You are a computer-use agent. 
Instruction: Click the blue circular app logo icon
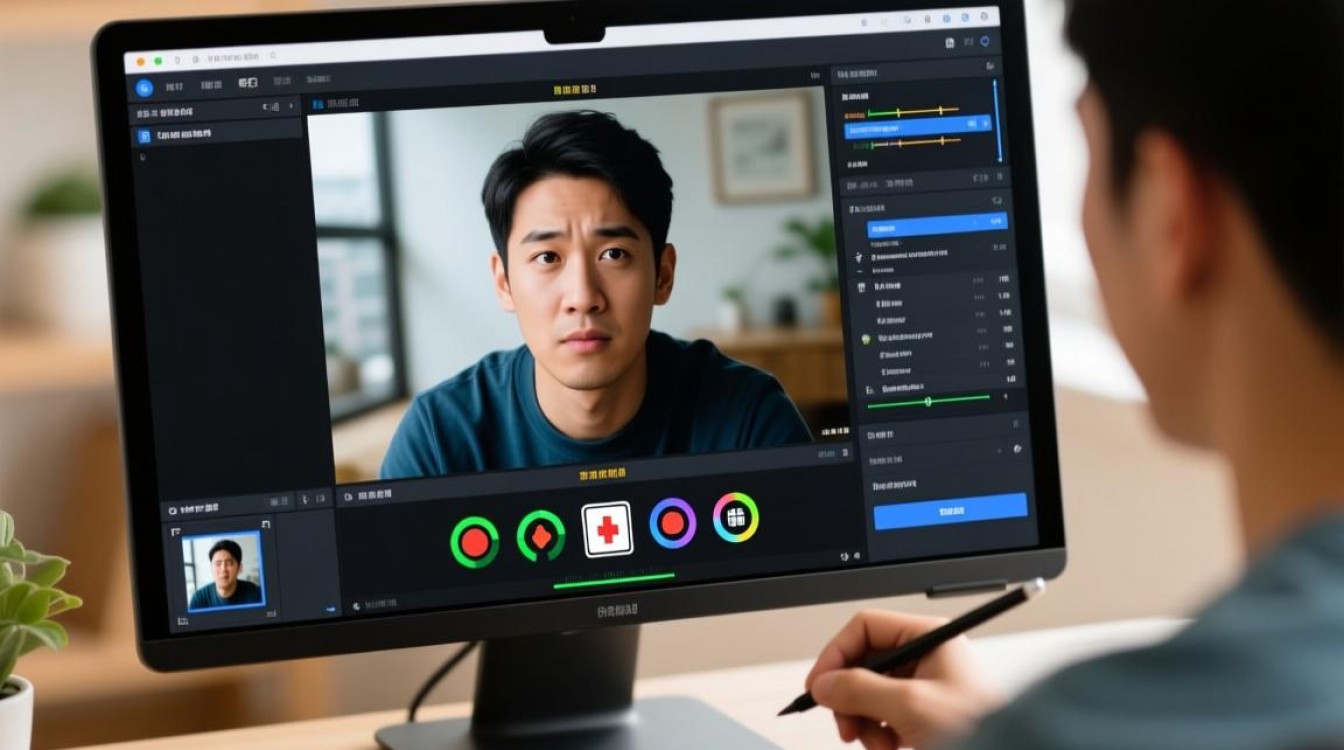point(143,87)
